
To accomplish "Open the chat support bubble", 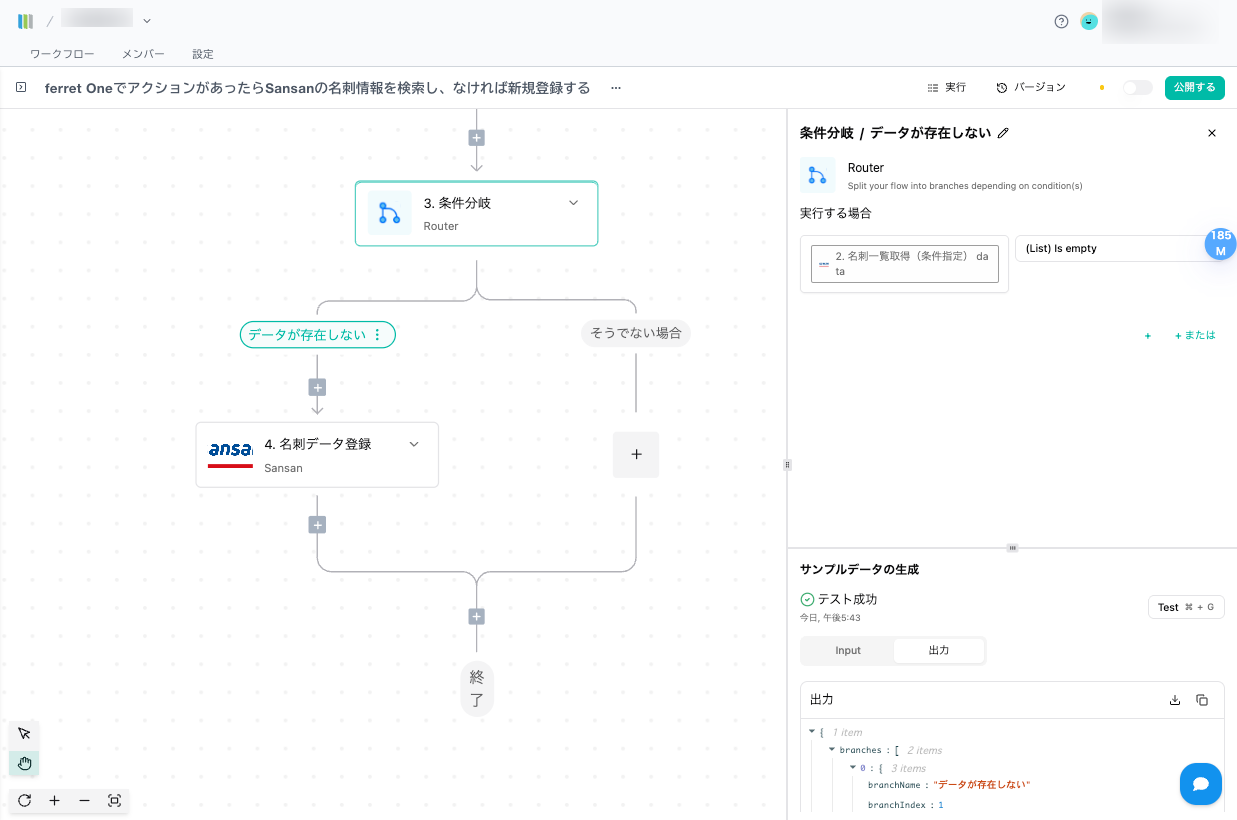I will (x=1200, y=784).
